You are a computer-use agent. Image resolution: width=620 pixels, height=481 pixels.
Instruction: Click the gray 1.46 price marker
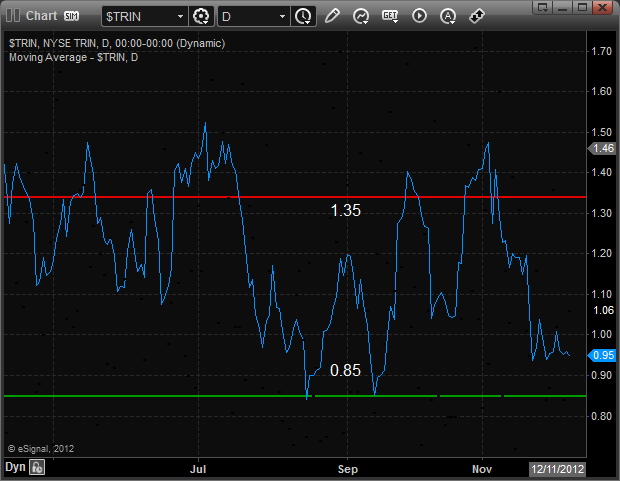(602, 148)
